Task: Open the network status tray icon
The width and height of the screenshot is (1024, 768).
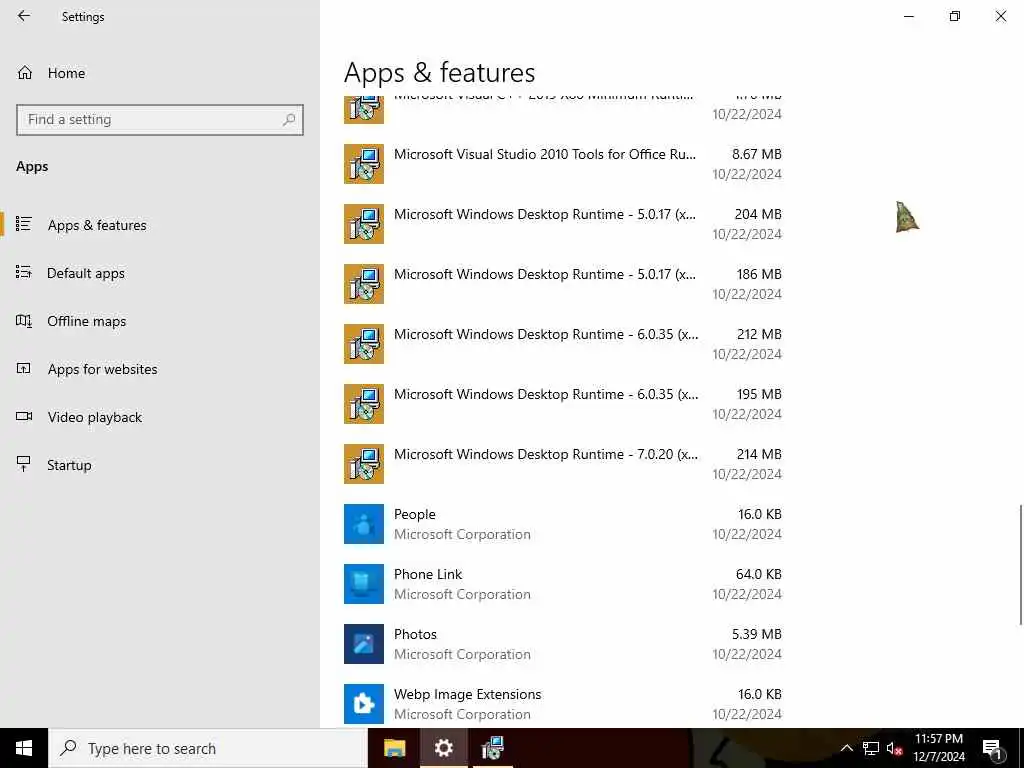Action: [871, 748]
